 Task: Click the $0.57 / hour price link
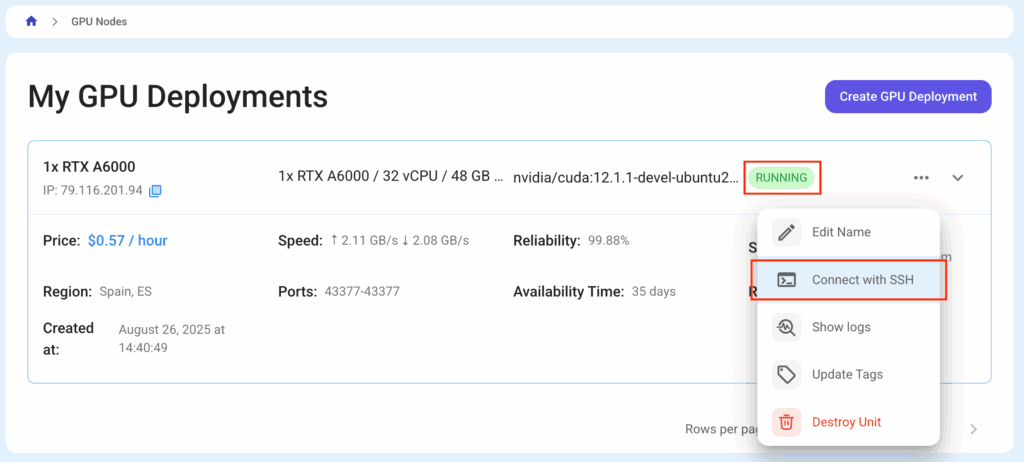(127, 241)
